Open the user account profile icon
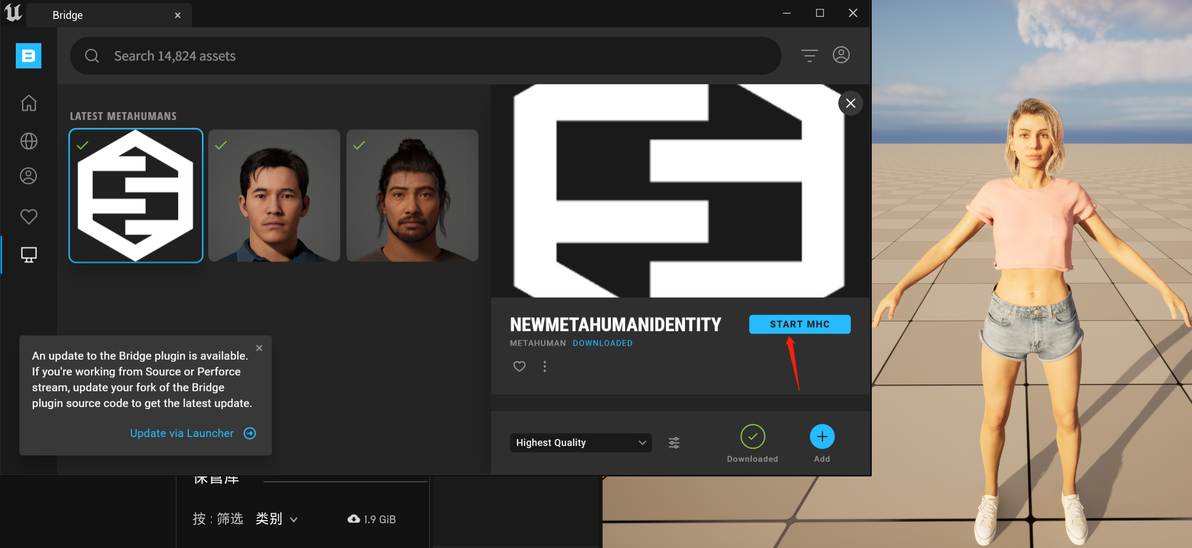 point(841,55)
